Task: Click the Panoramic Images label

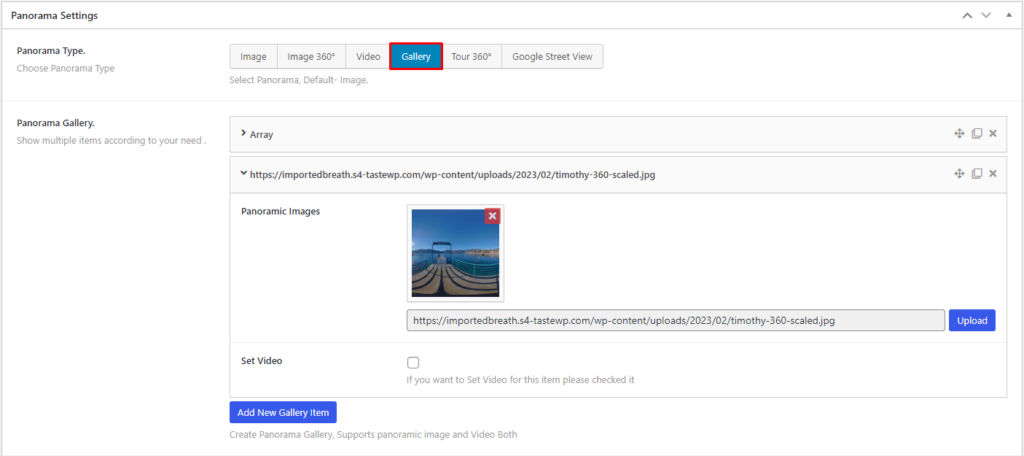Action: pos(280,212)
